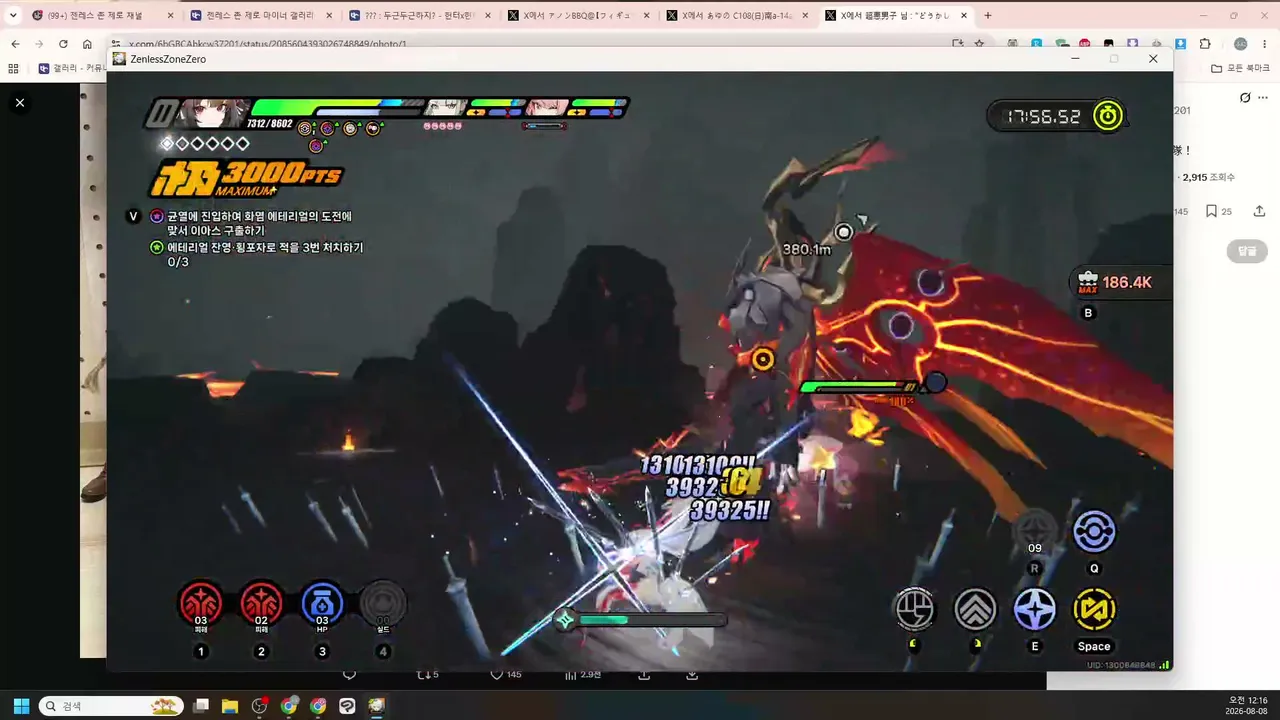The width and height of the screenshot is (1280, 720).
Task: Click the browser address bar URL
Action: (268, 44)
